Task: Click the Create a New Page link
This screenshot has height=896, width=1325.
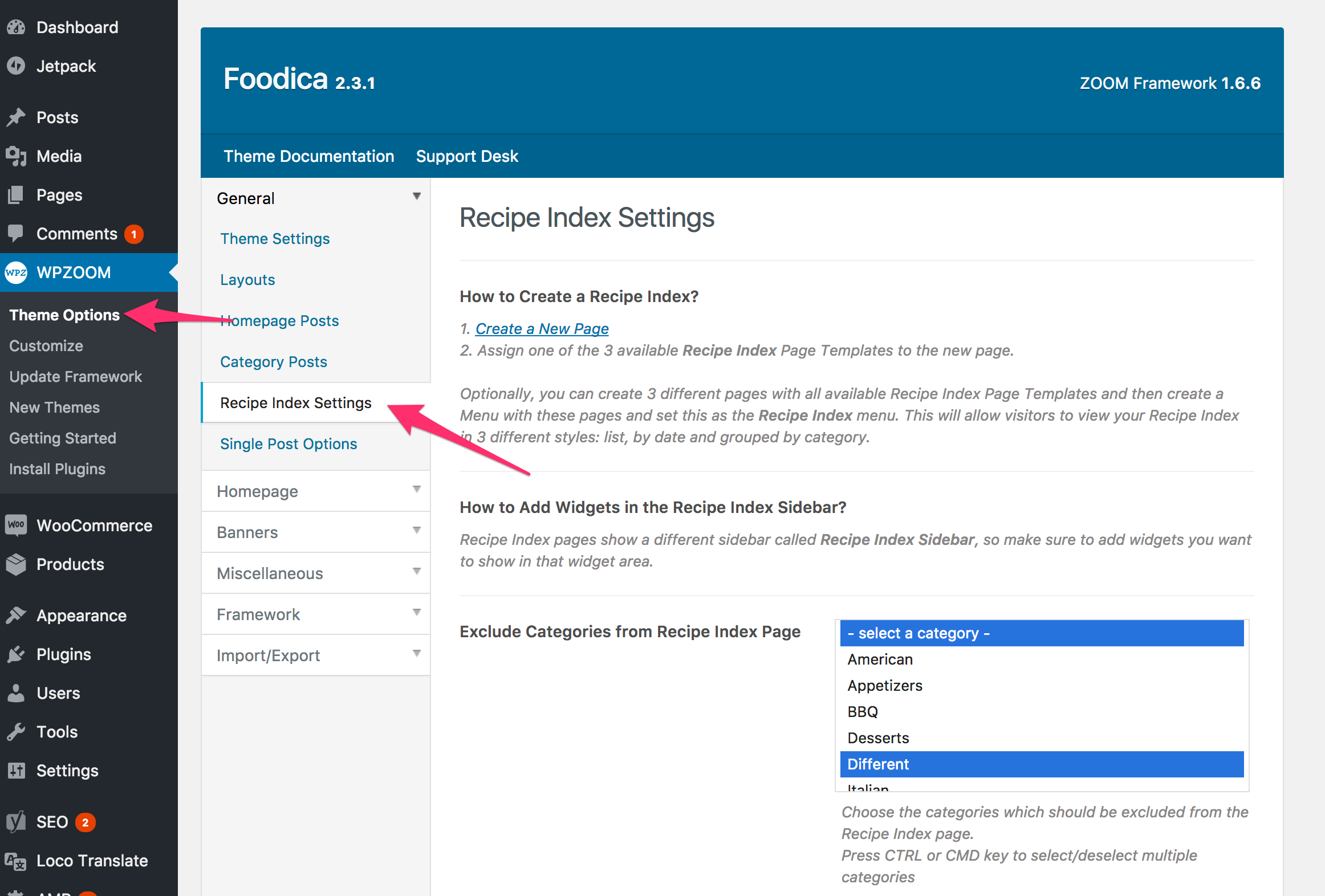Action: pos(542,329)
